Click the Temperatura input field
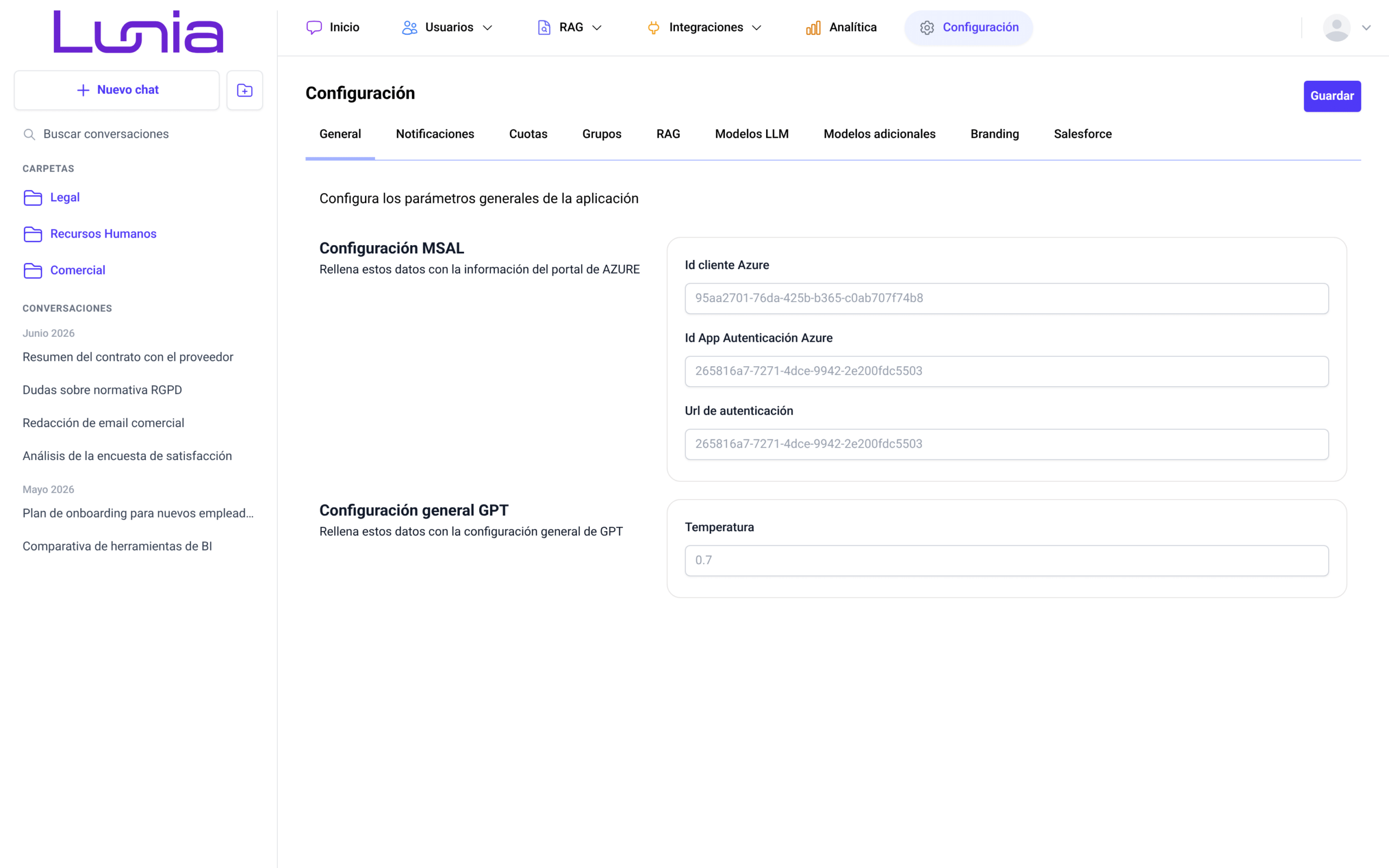This screenshot has height=868, width=1389. 1006,561
